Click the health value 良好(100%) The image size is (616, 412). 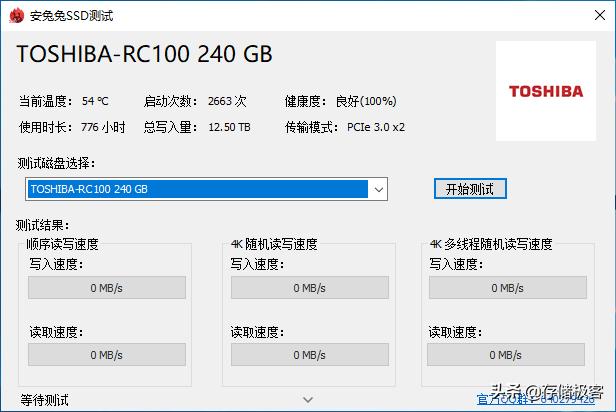coord(366,101)
